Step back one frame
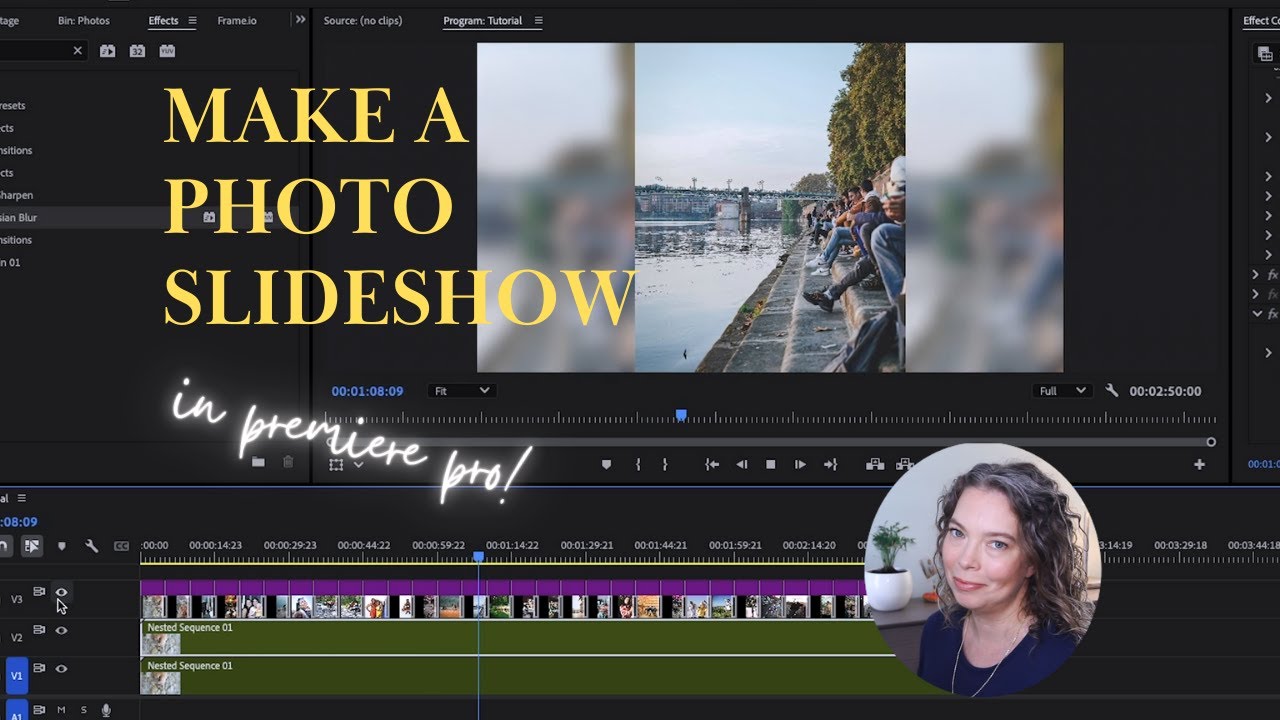 pos(741,464)
